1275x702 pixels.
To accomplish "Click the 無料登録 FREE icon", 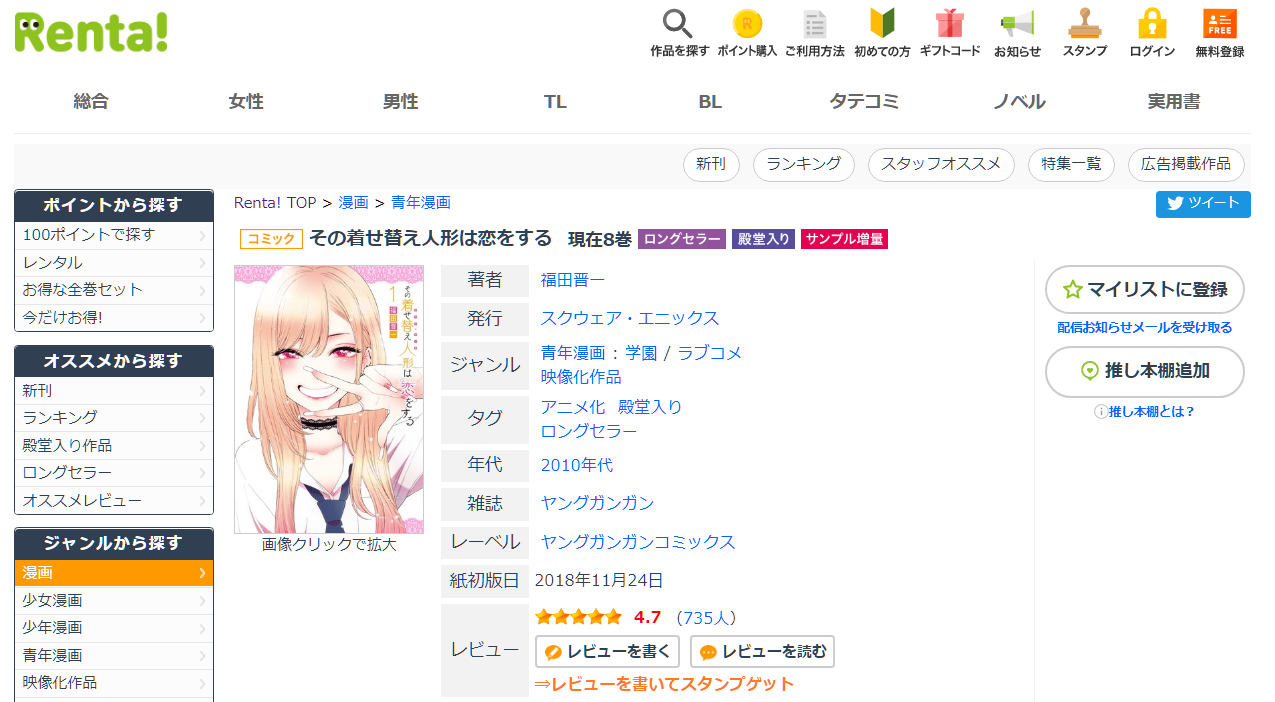I will pyautogui.click(x=1220, y=24).
